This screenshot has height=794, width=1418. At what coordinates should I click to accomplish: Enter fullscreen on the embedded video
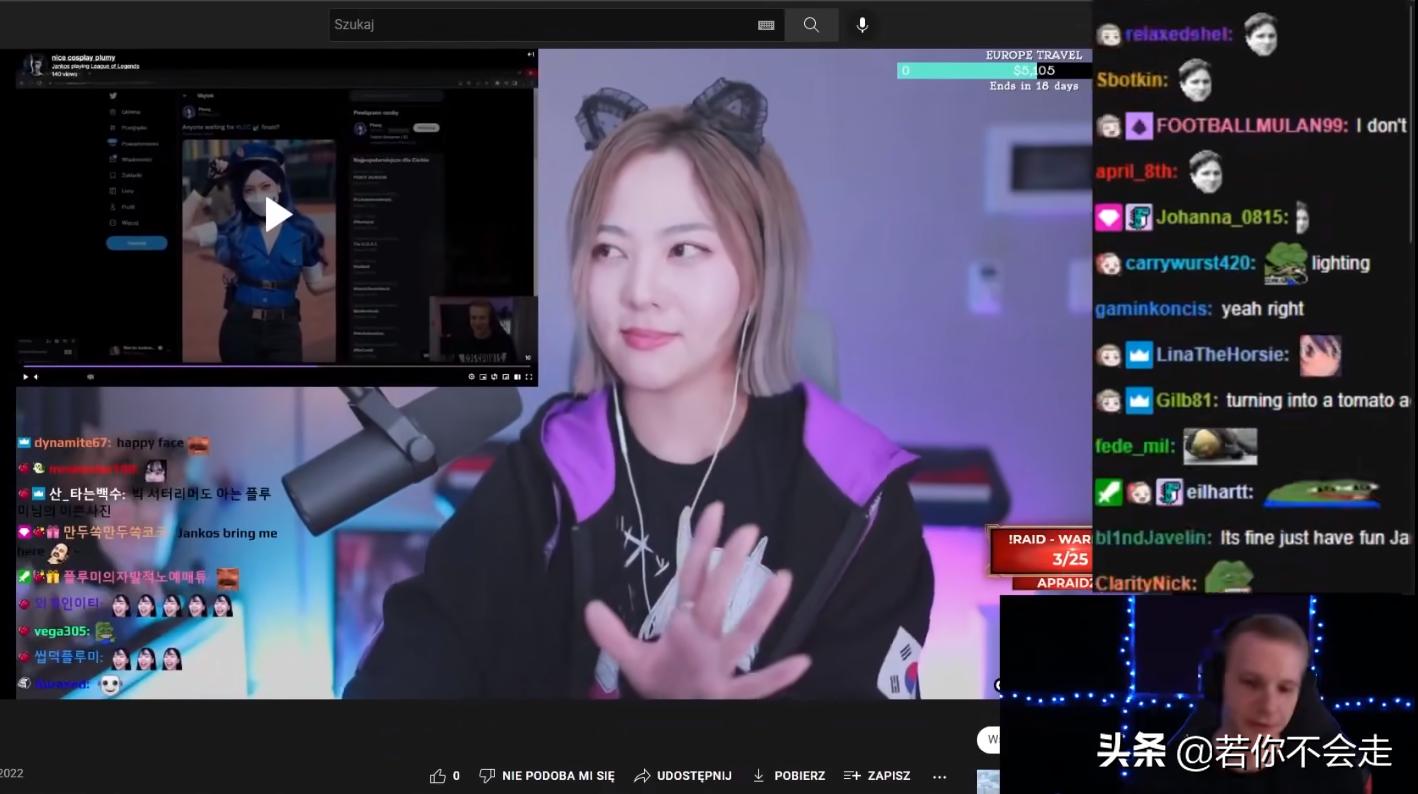(529, 377)
